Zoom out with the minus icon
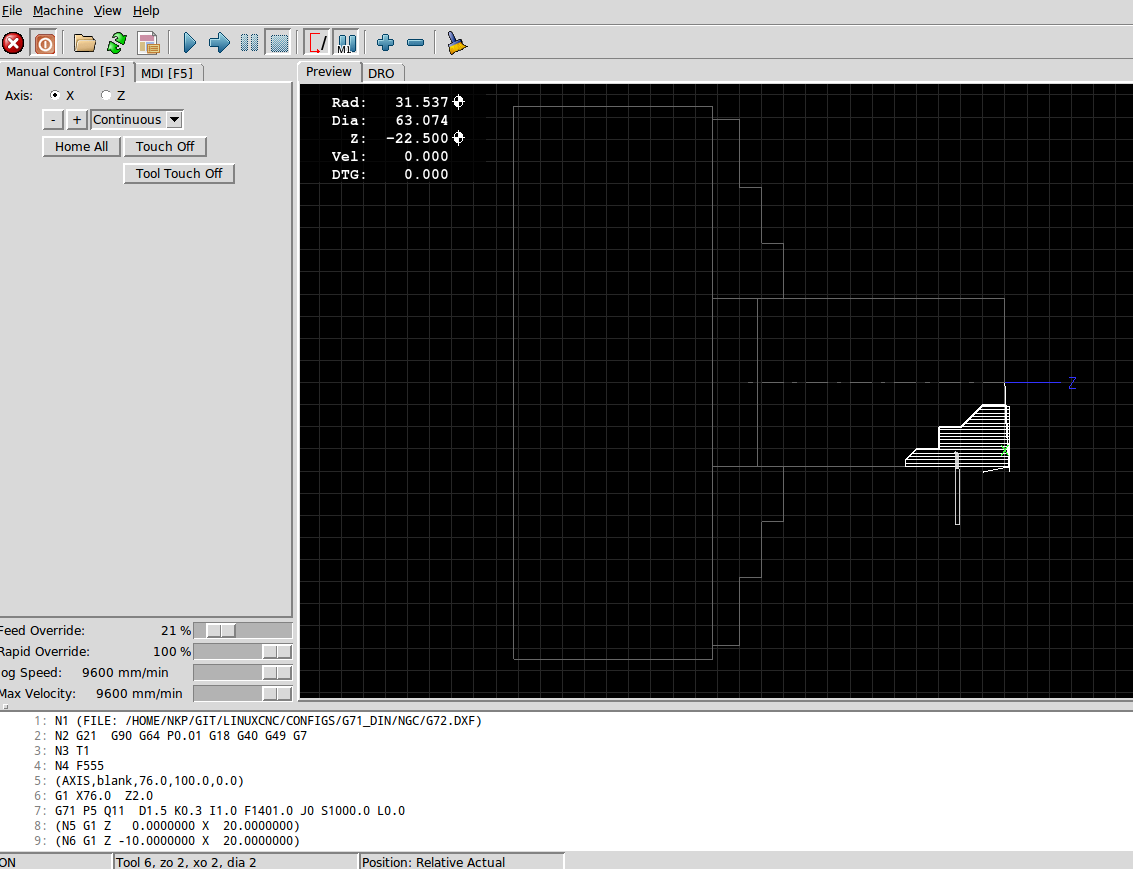1133x869 pixels. pyautogui.click(x=415, y=43)
